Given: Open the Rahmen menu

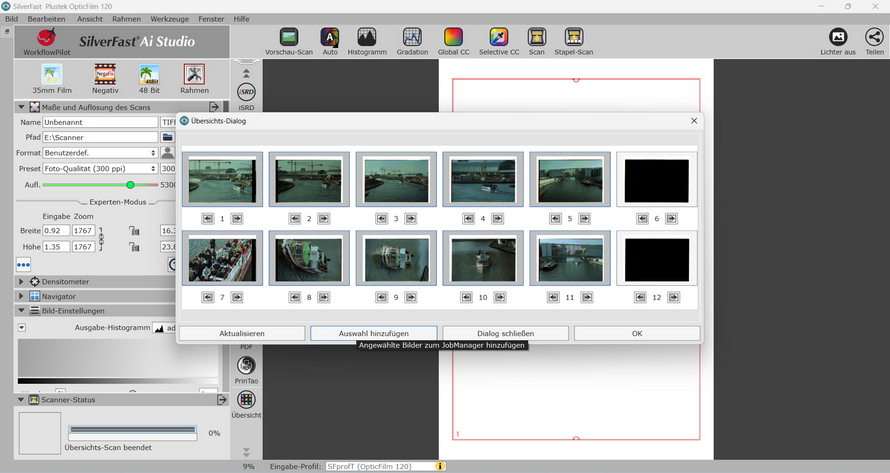Looking at the screenshot, I should point(126,19).
